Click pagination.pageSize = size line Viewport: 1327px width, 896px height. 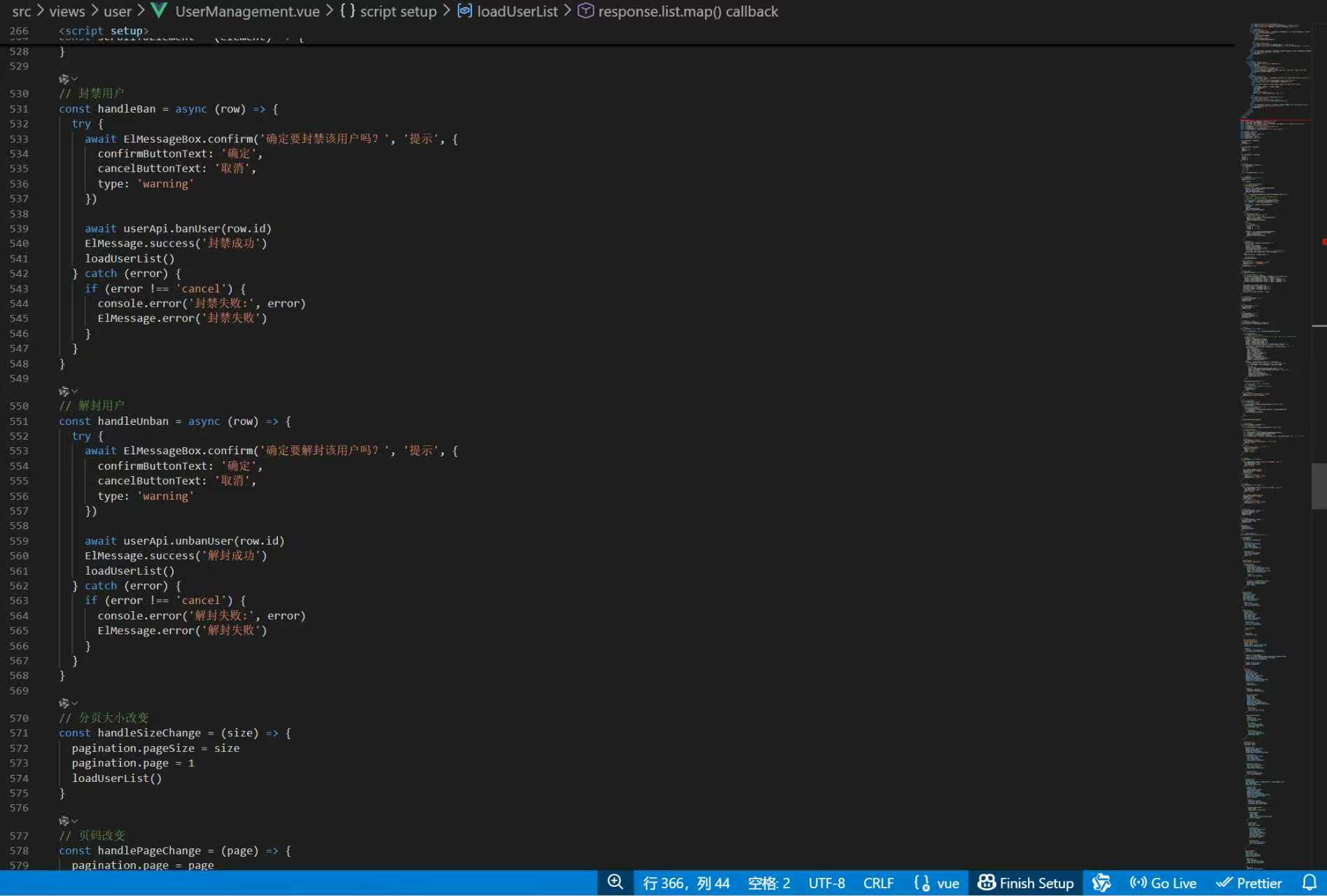155,748
